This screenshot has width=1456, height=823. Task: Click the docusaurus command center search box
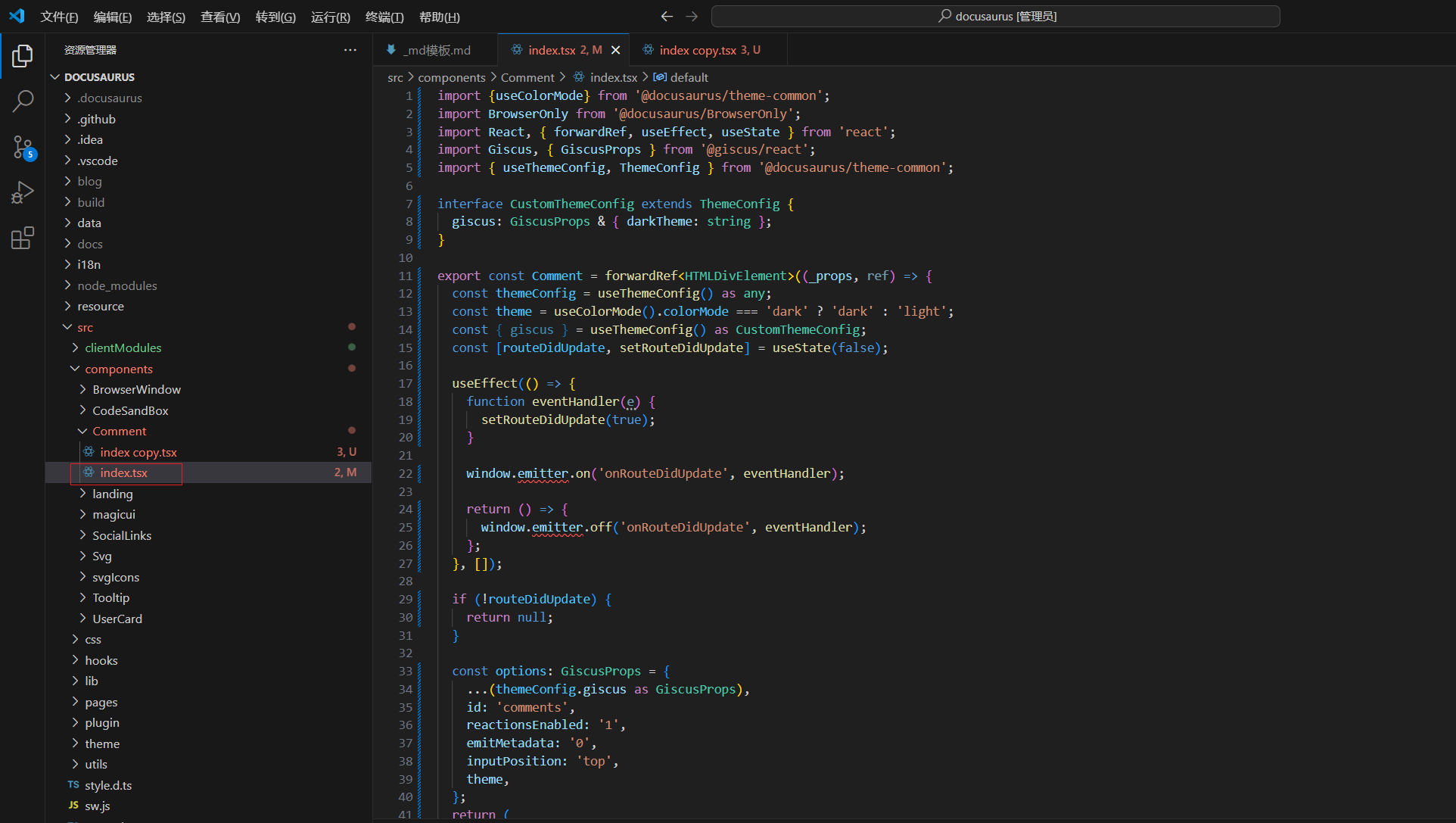[996, 16]
